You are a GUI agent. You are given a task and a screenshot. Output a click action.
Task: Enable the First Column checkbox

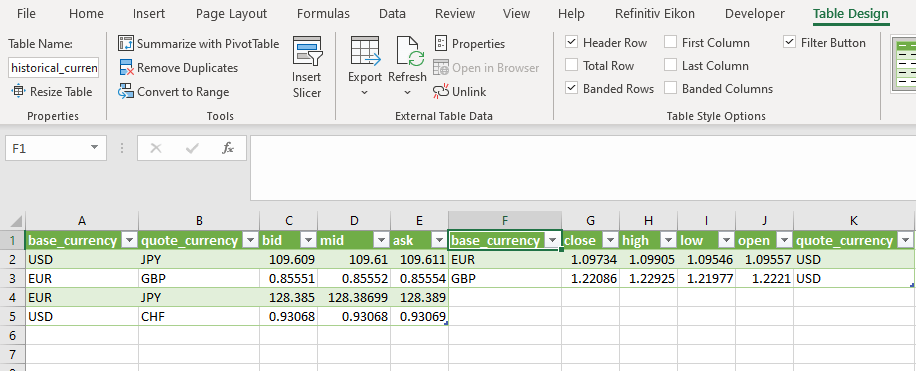coord(671,43)
